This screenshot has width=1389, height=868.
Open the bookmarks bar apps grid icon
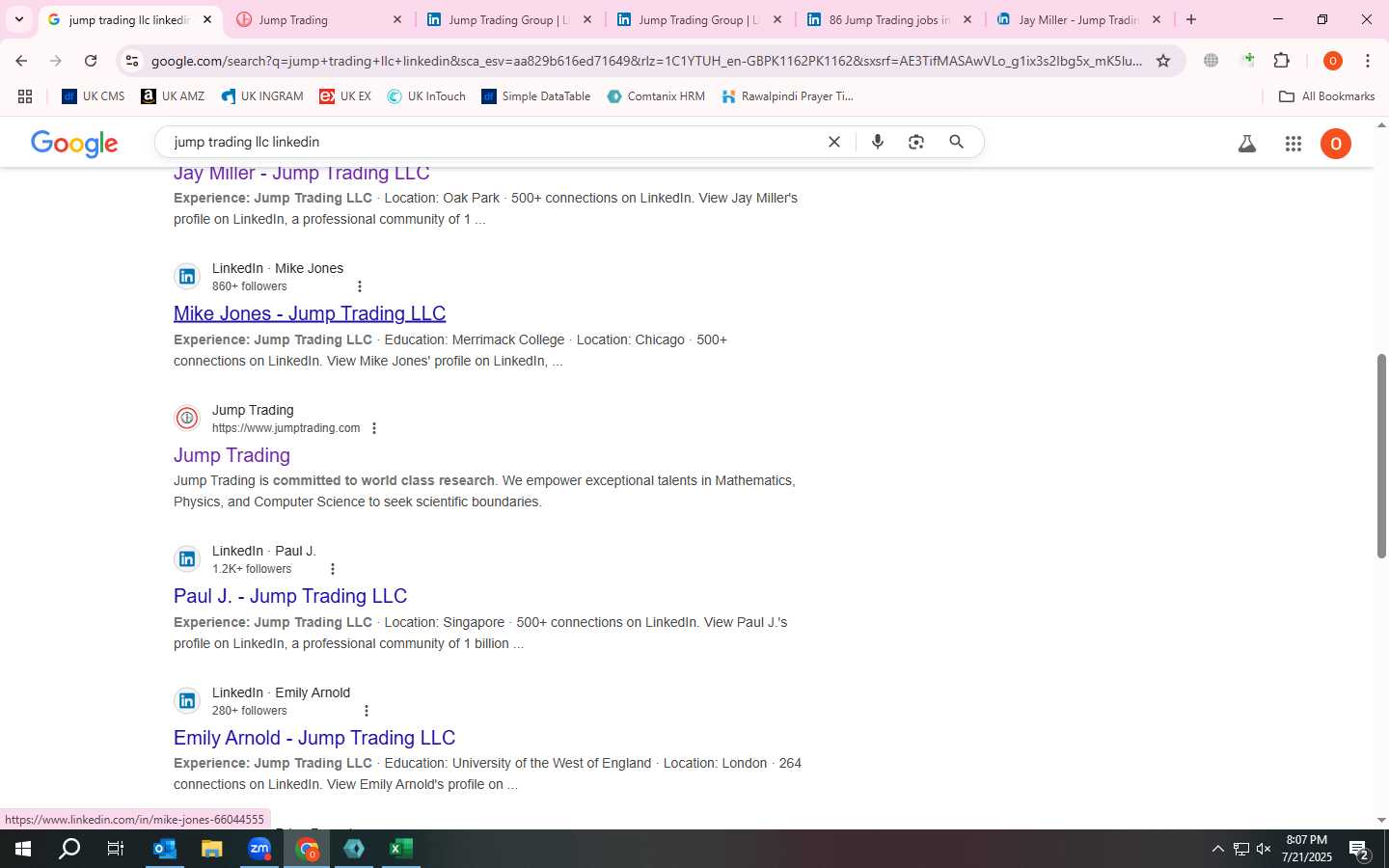[25, 96]
